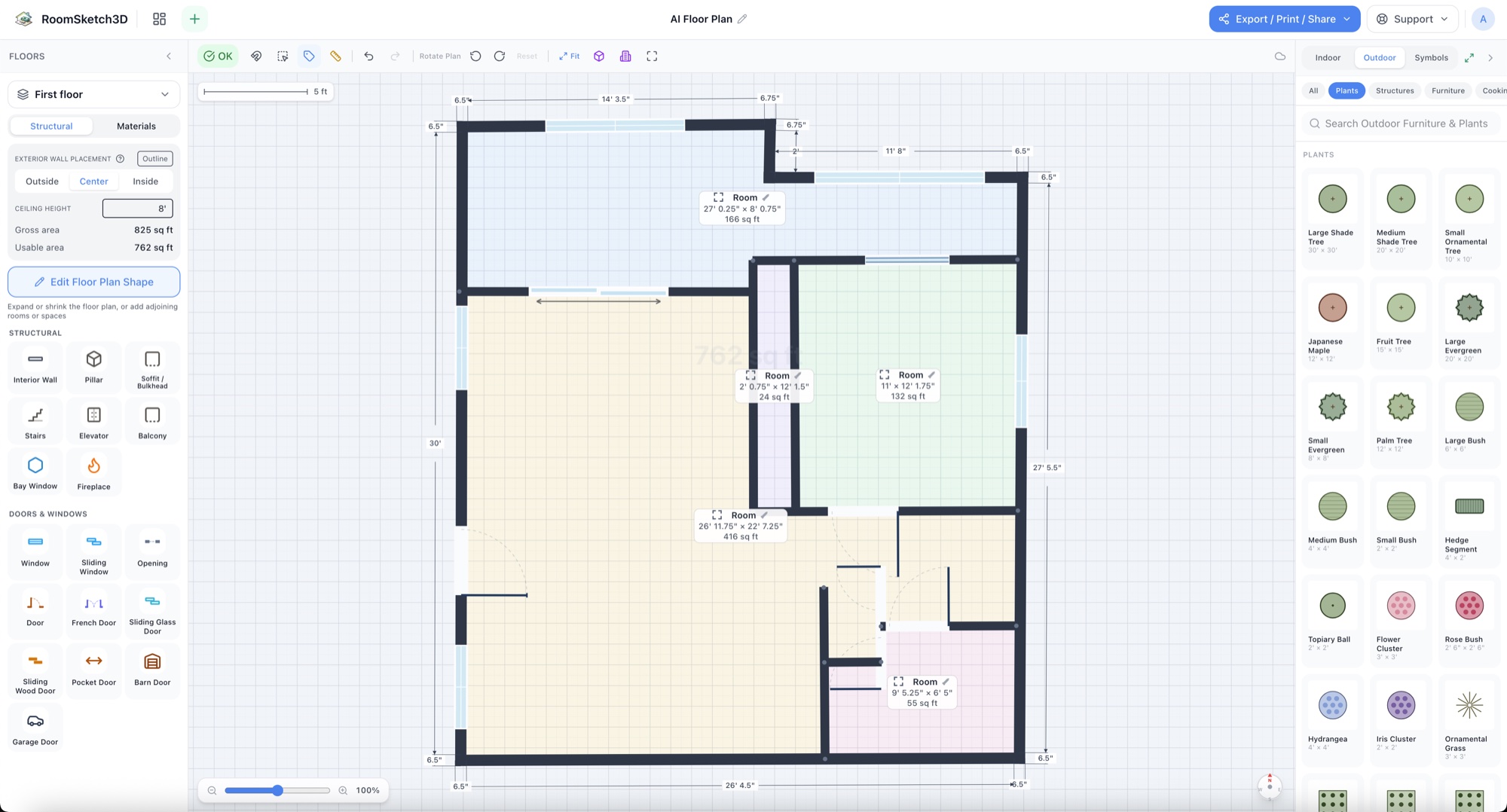
Task: Set wall placement to Center
Action: [93, 182]
